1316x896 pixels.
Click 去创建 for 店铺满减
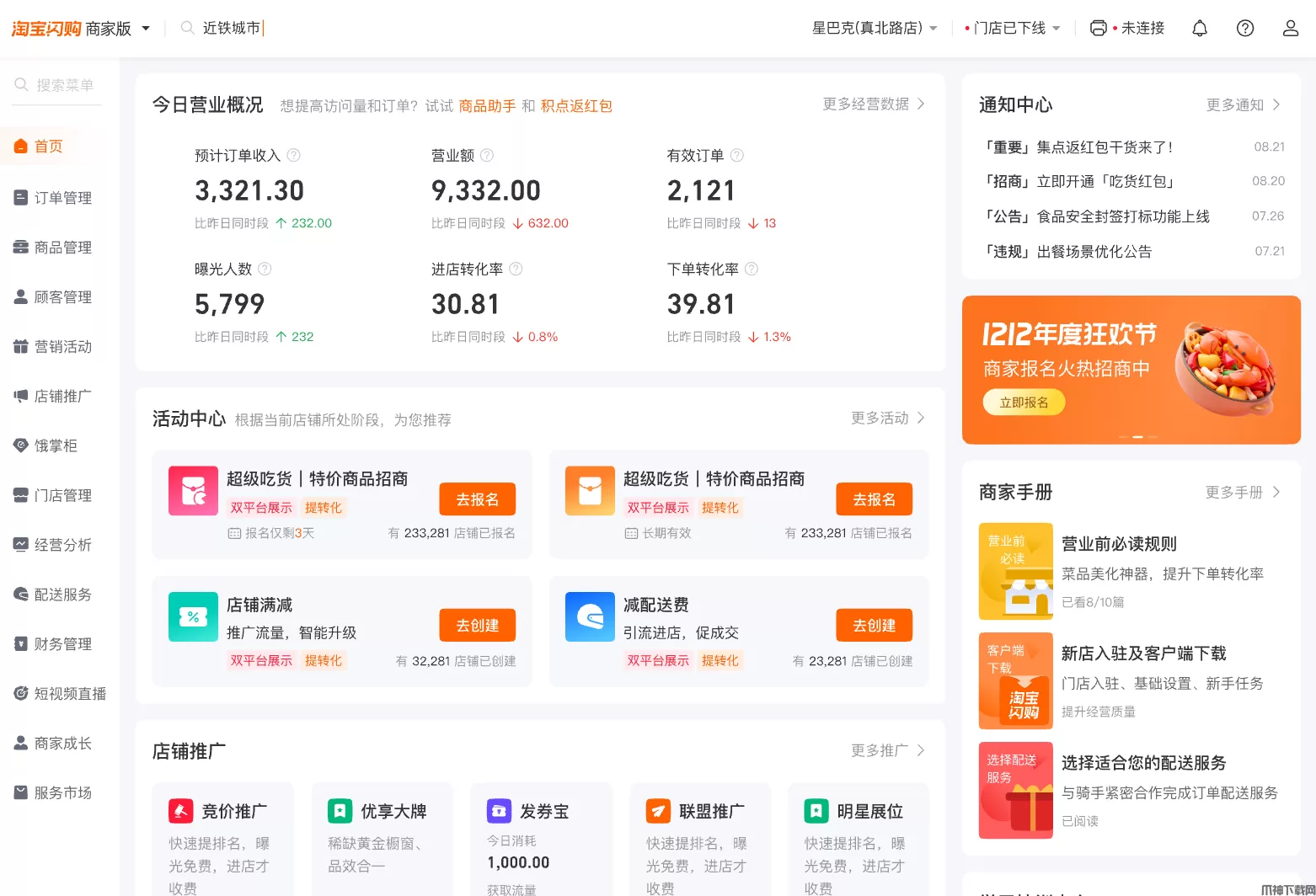click(x=477, y=626)
